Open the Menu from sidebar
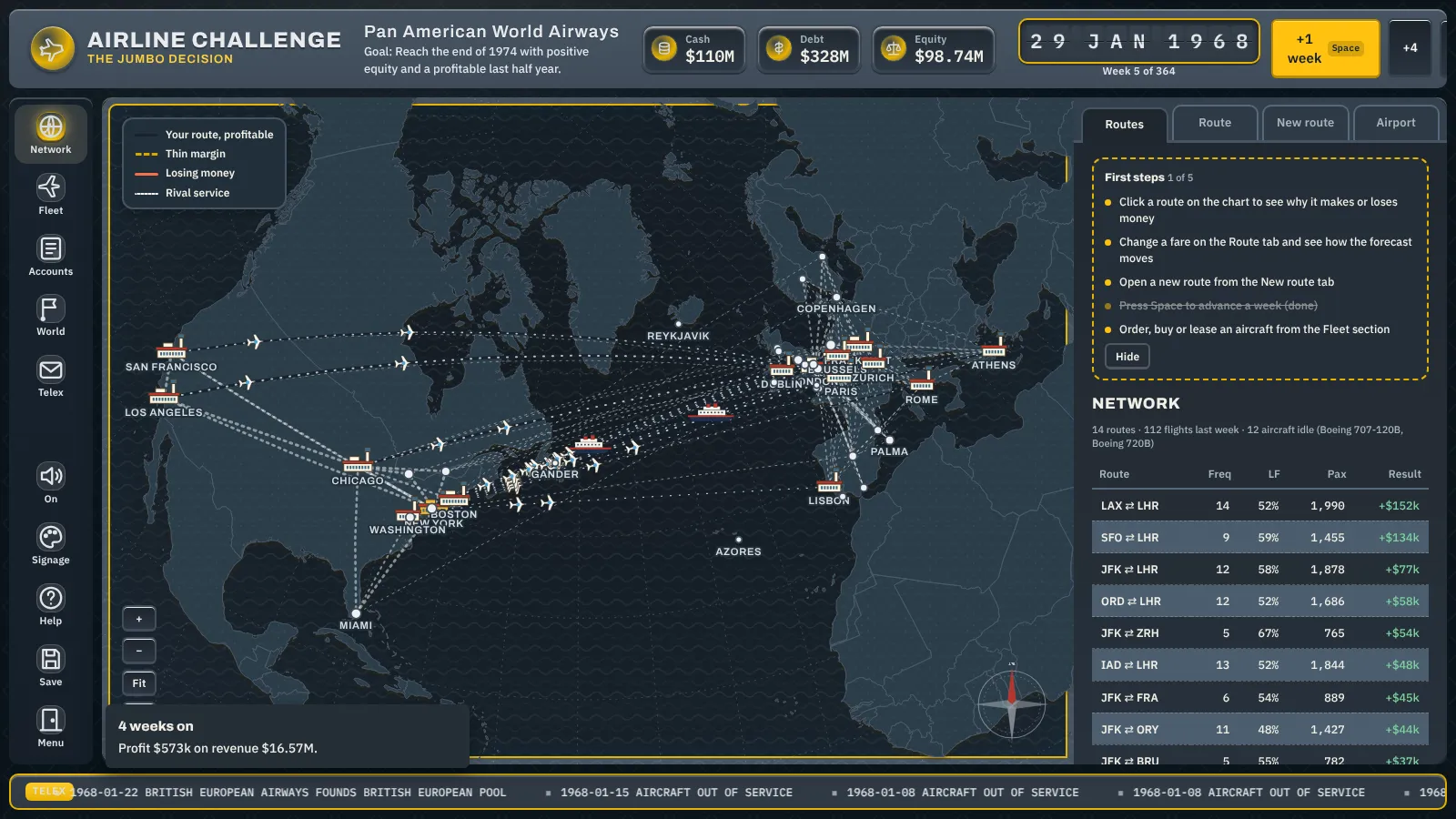1456x819 pixels. [51, 727]
